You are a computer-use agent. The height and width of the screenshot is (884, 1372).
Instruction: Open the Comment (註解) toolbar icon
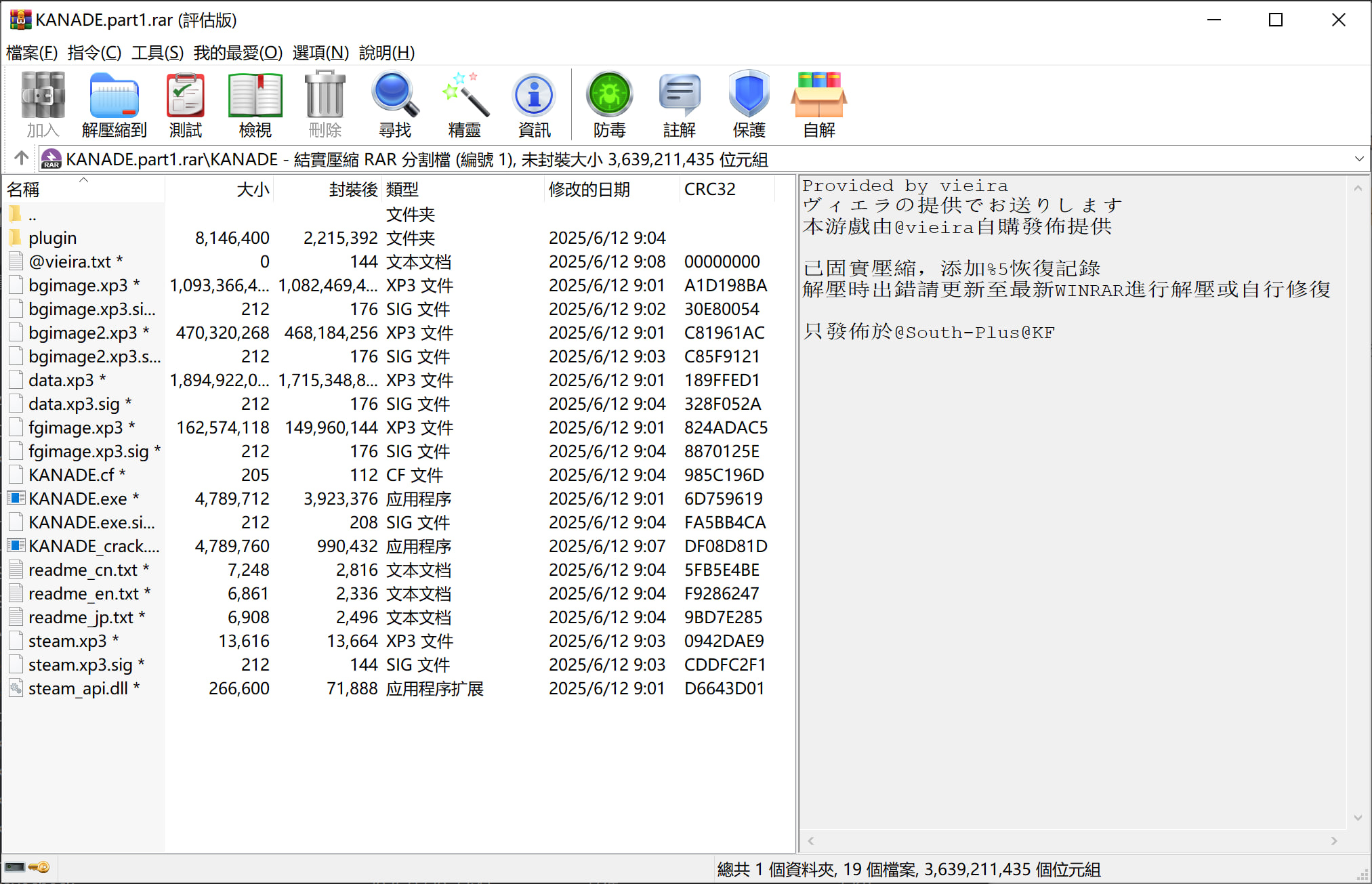point(679,104)
